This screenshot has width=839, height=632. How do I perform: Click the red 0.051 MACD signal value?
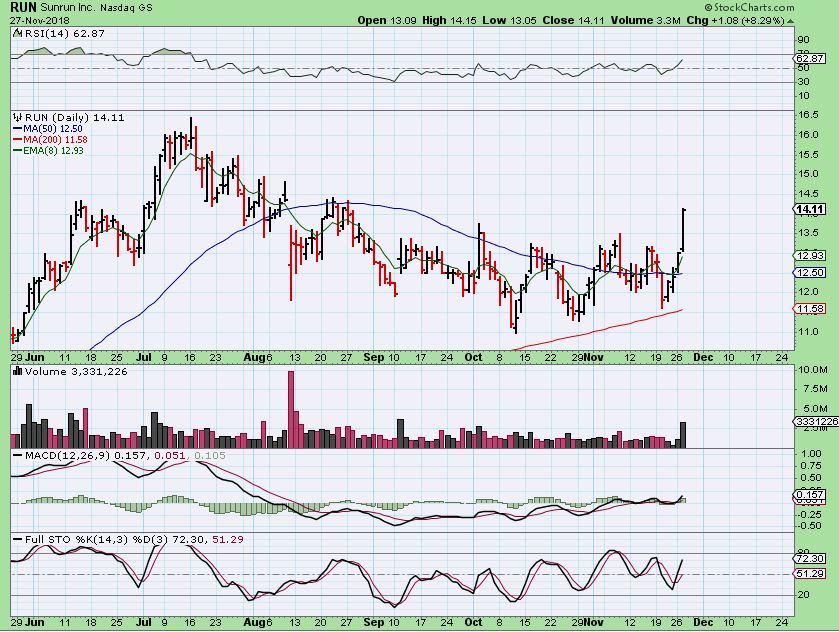click(170, 455)
